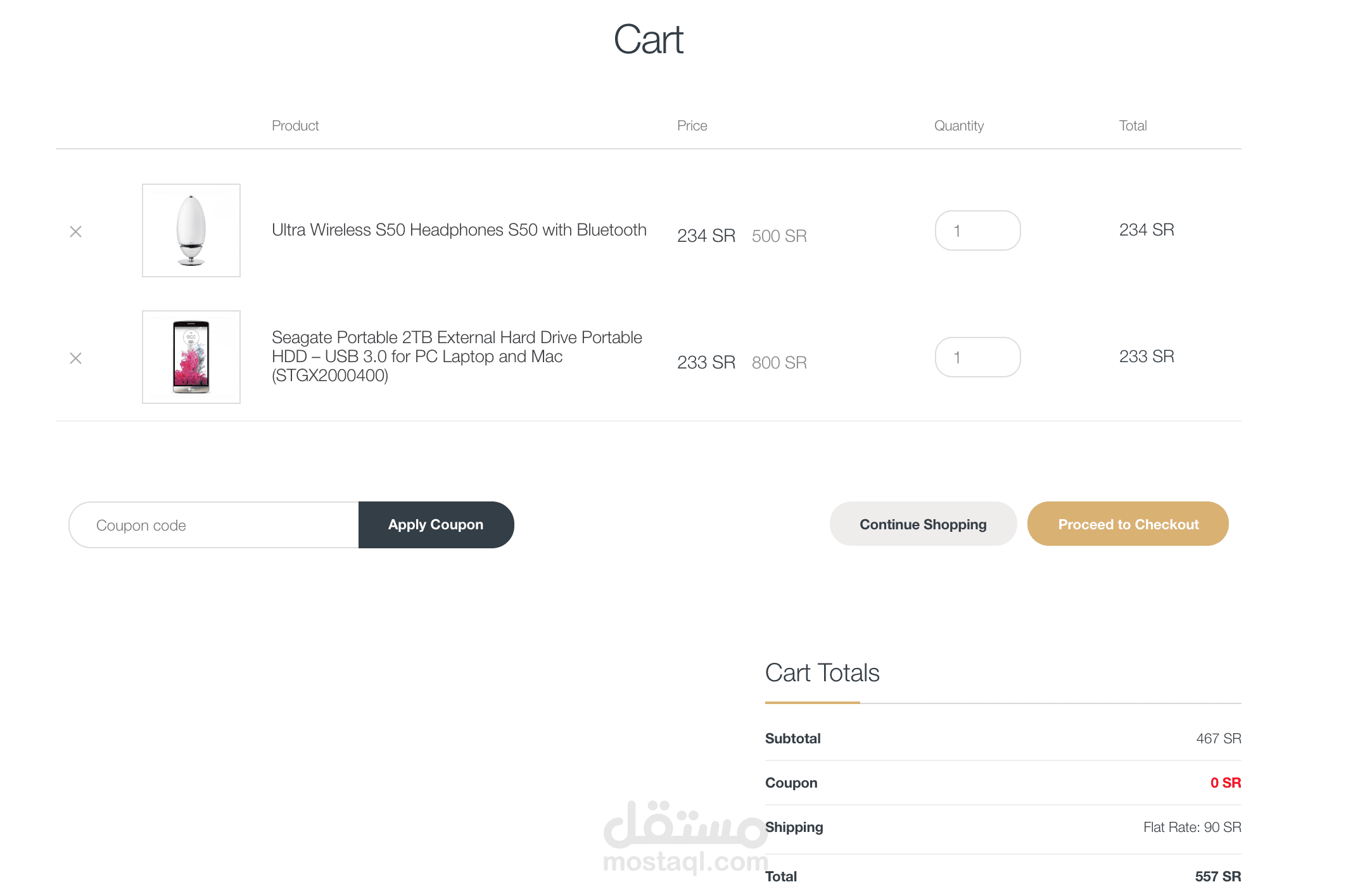Click Continue Shopping
The width and height of the screenshot is (1372, 894).
[x=922, y=524]
